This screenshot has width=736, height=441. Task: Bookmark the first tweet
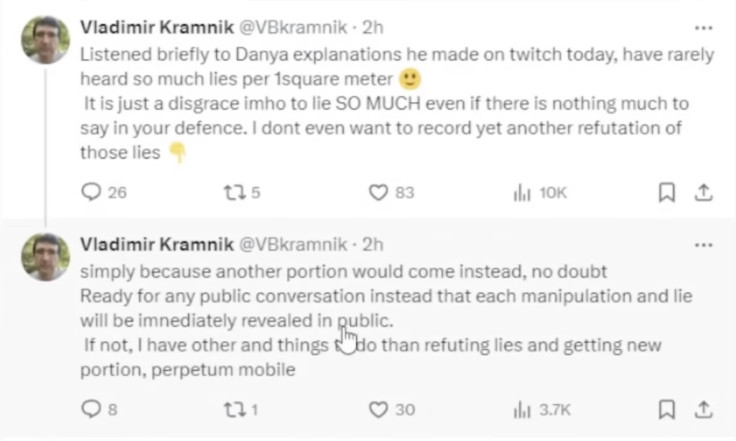pos(666,193)
